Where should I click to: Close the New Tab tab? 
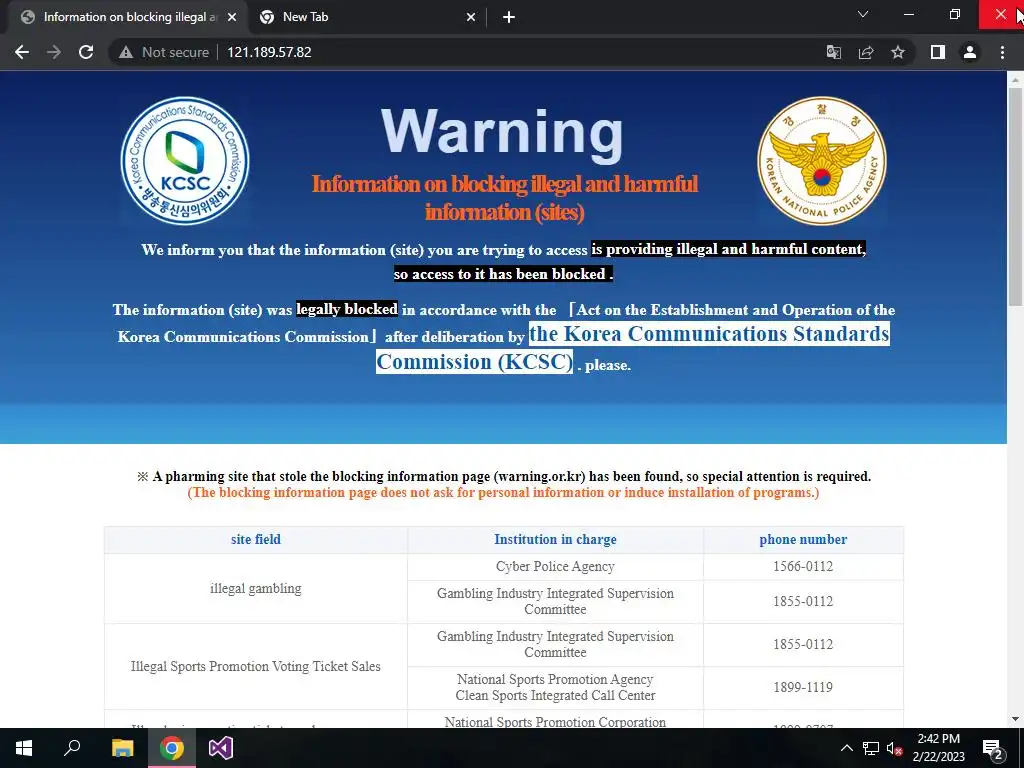471,17
